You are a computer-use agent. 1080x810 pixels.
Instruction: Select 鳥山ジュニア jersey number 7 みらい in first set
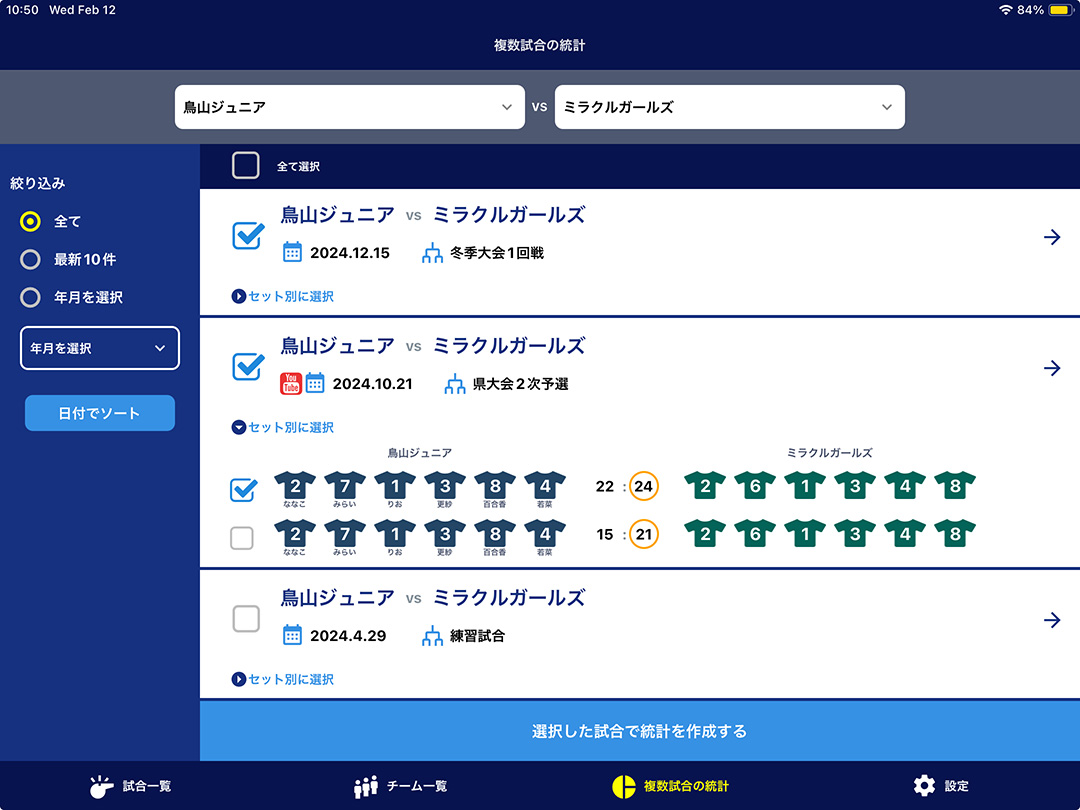point(345,487)
